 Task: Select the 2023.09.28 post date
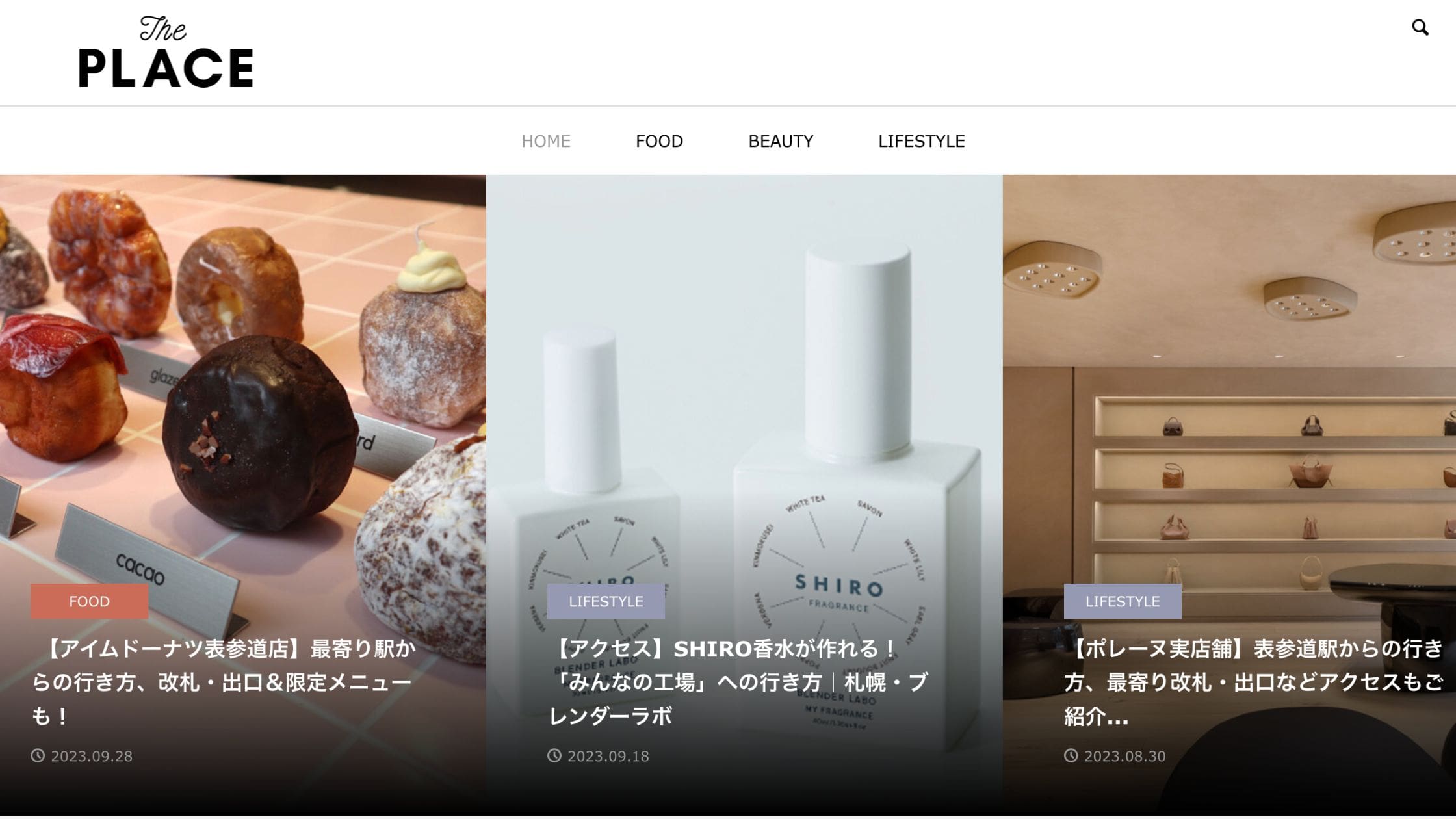92,756
